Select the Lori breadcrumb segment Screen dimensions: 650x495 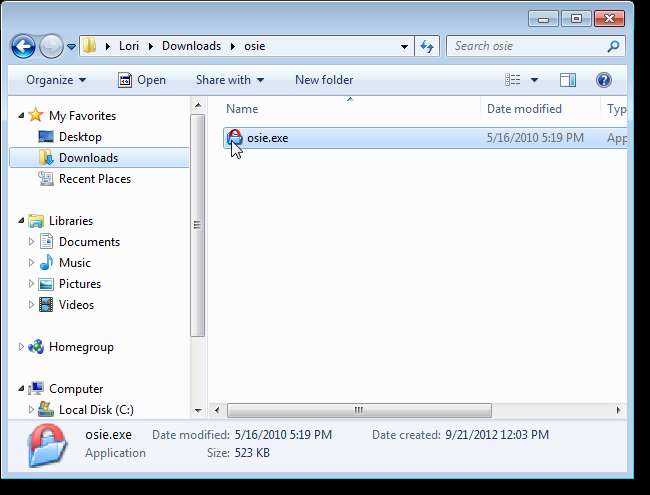[x=129, y=46]
